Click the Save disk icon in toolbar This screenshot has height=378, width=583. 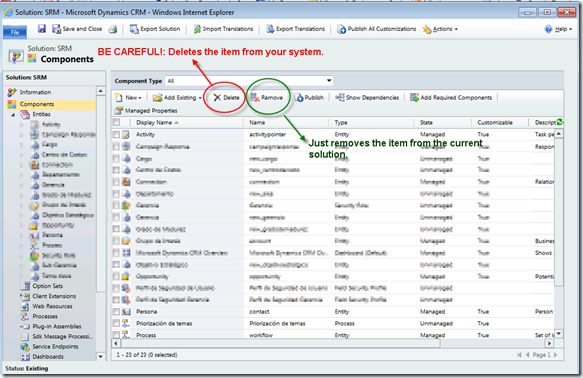[x=42, y=28]
